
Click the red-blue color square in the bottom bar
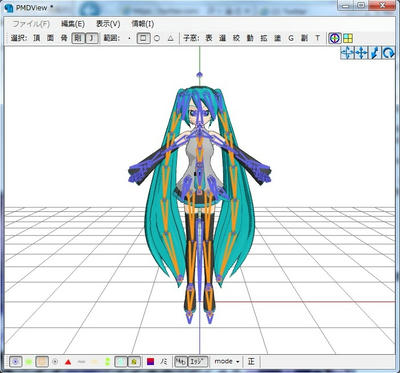pos(151,362)
